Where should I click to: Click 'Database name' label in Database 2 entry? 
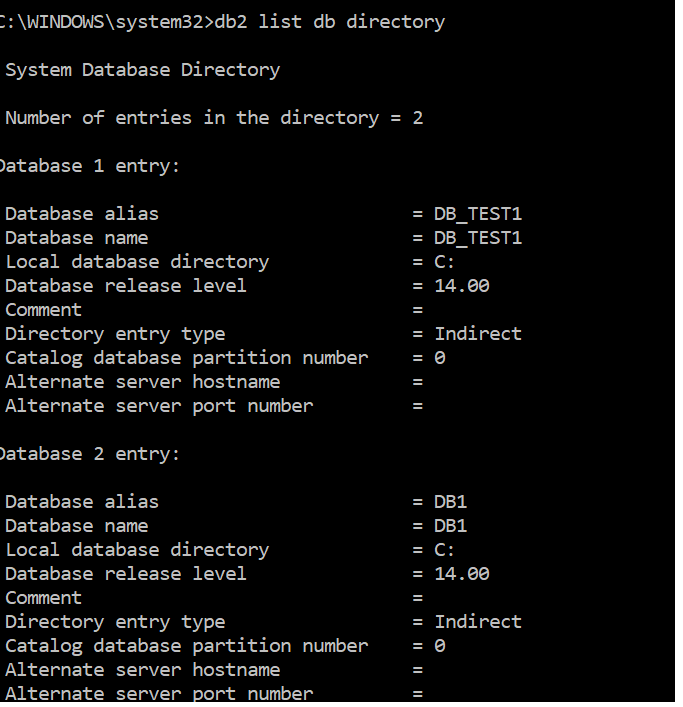(77, 526)
